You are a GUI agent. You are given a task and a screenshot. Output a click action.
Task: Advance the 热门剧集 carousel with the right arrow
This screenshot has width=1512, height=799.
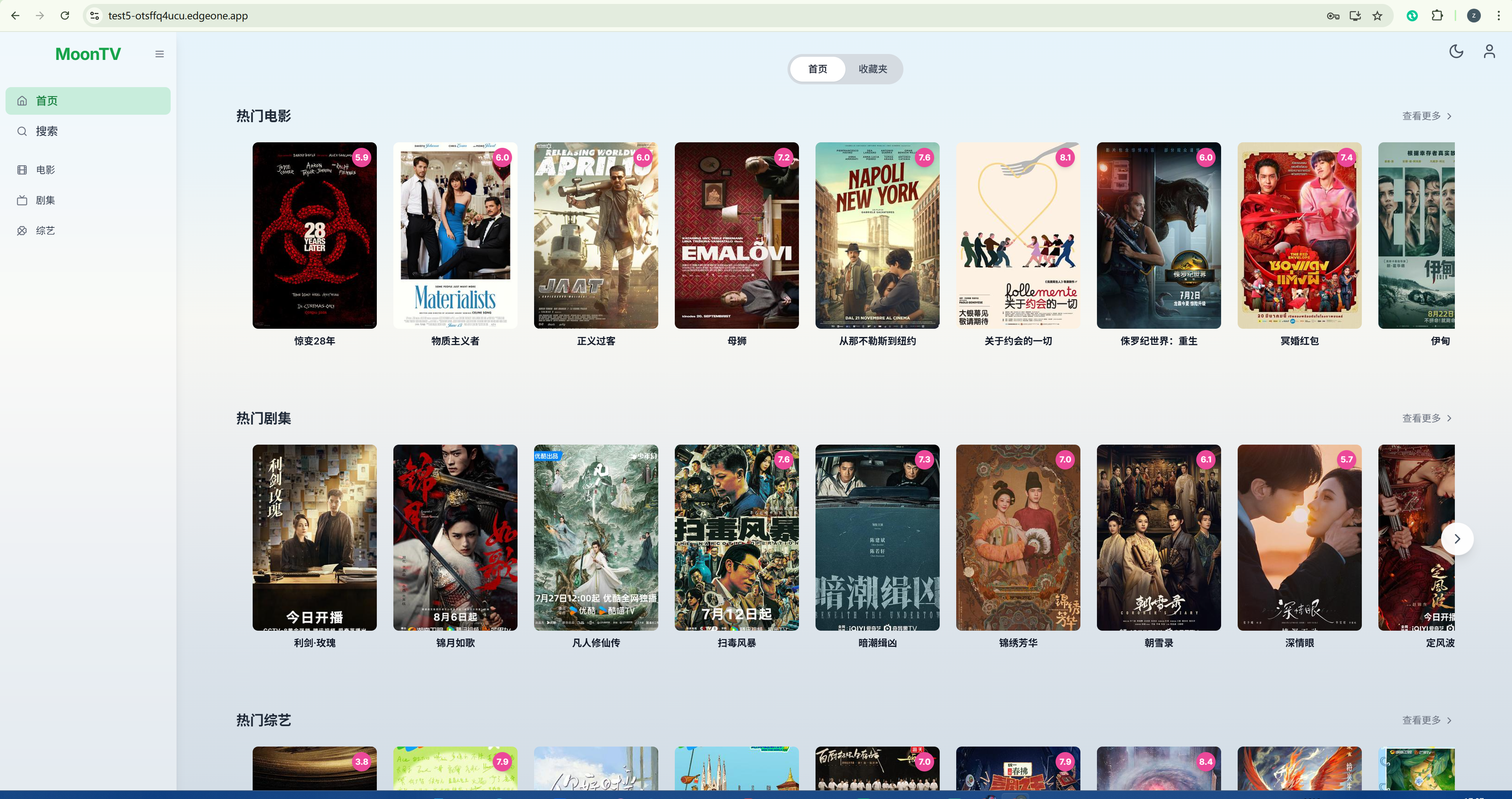(x=1457, y=539)
